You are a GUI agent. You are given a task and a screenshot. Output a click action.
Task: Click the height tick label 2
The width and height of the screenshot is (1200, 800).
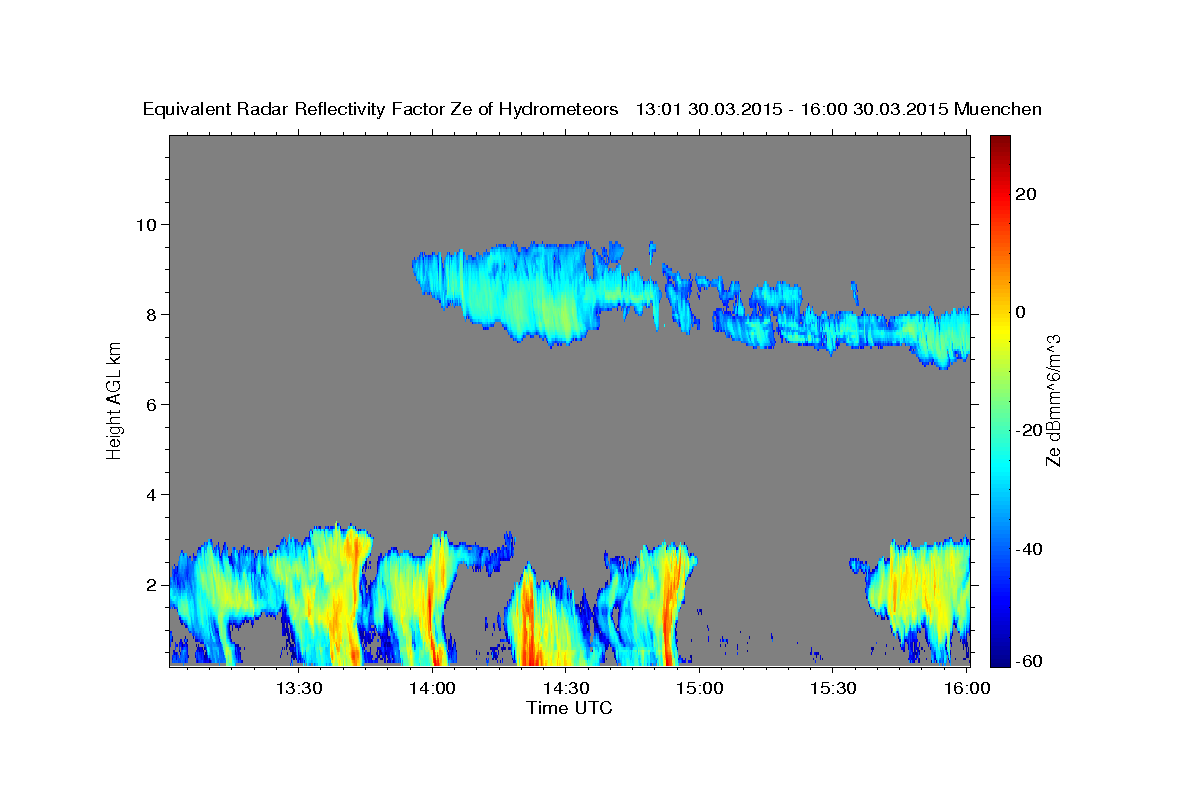tap(151, 585)
